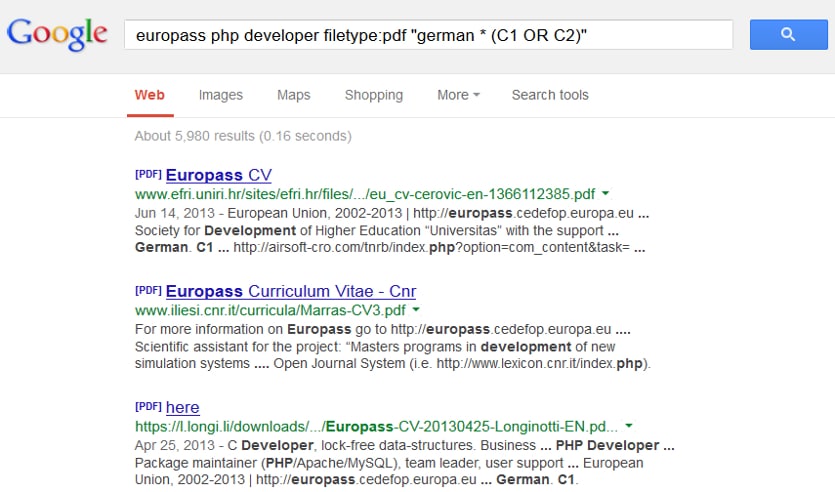Viewport: 835px width, 492px height.
Task: Click the [PDF] tag beside Europass CV
Action: click(x=148, y=174)
